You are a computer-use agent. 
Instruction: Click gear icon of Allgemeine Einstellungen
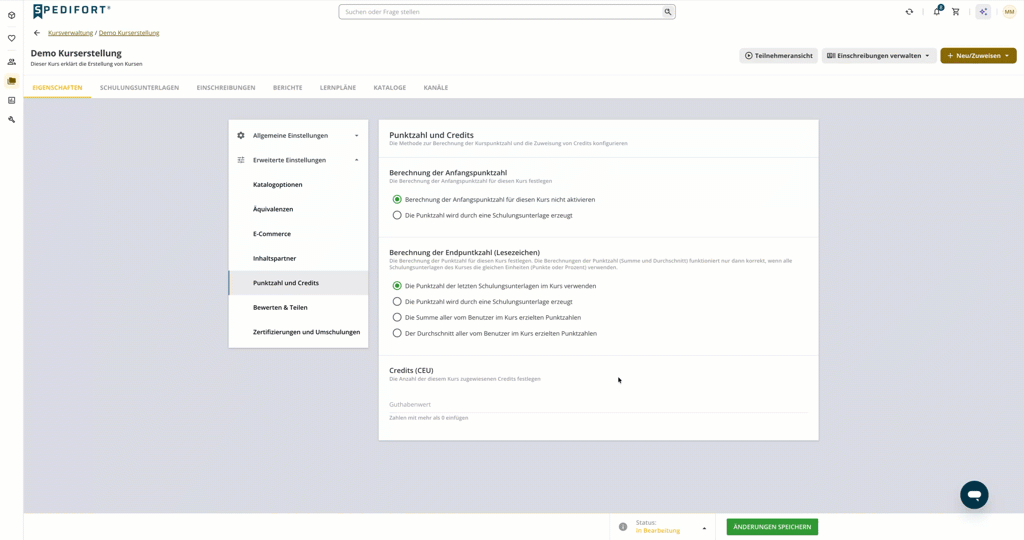coord(240,136)
